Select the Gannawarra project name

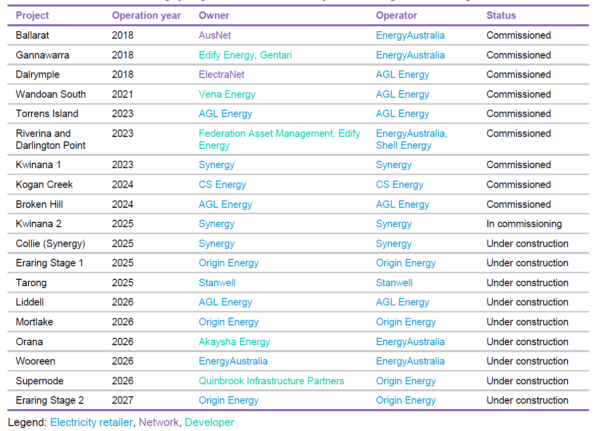tap(42, 55)
